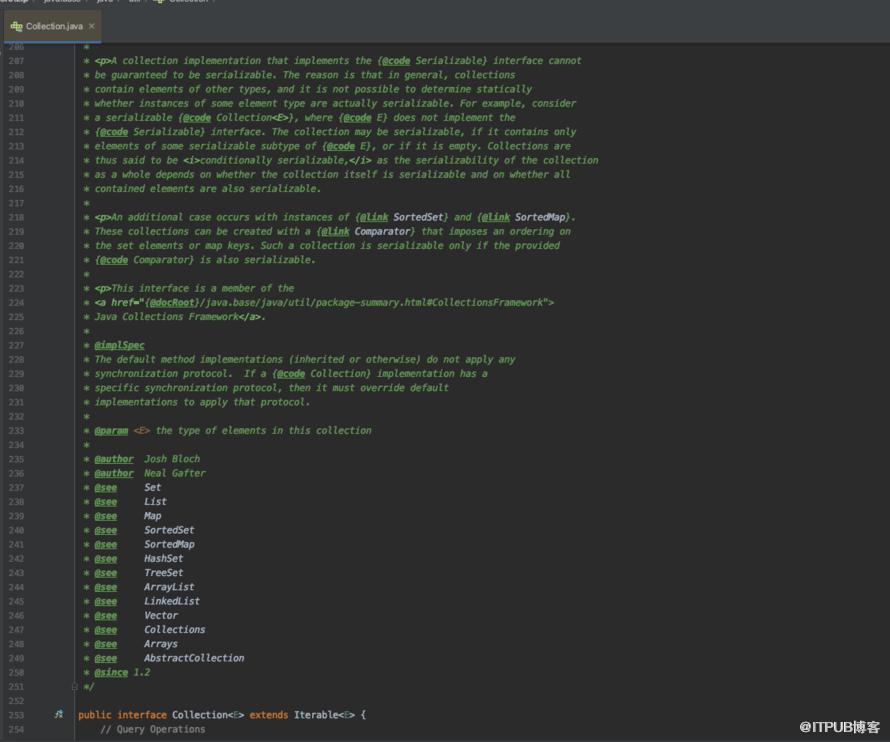Click the 'extends' keyword in the declaration
Viewport: 890px width, 742px height.
(x=268, y=715)
